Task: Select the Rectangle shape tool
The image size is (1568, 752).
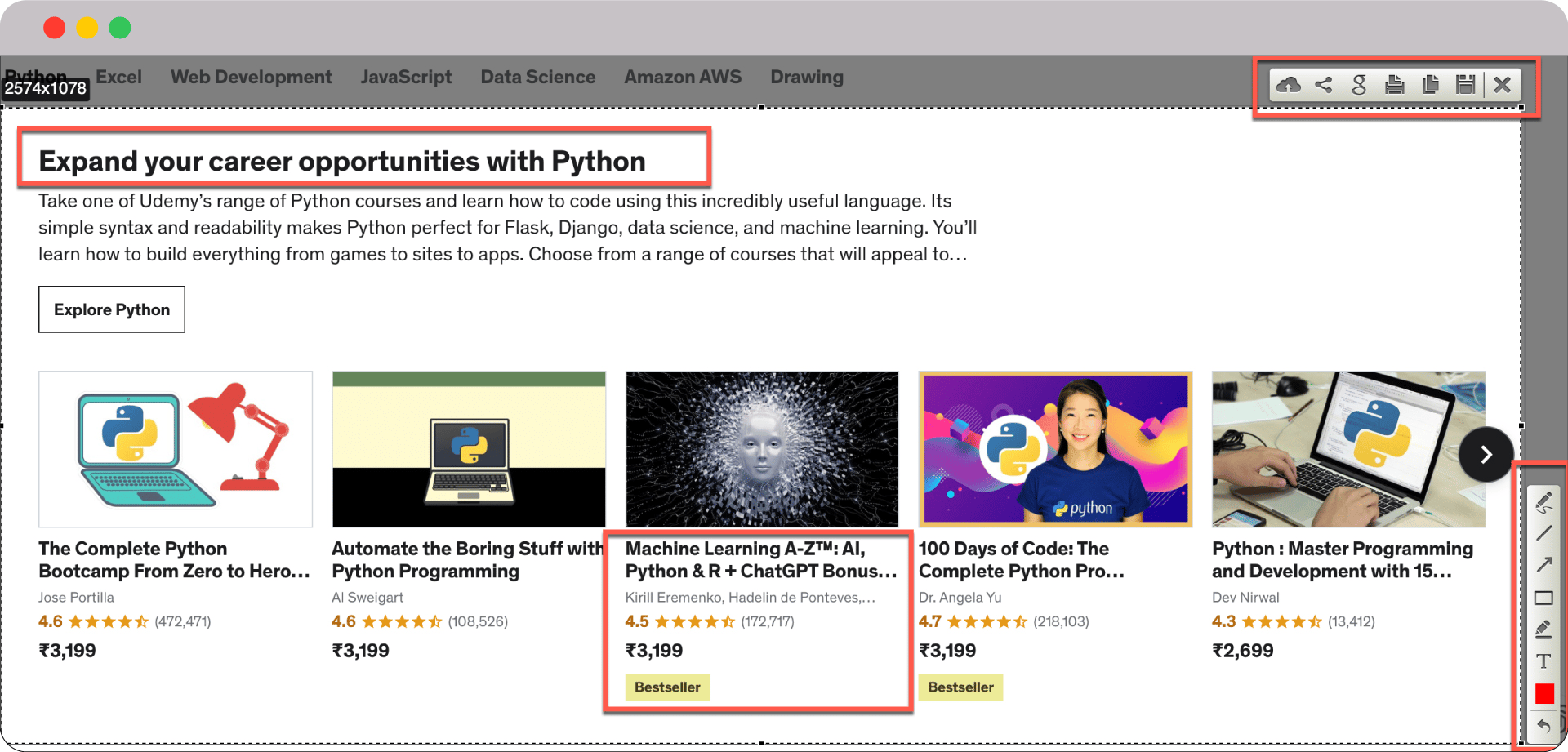Action: click(1543, 598)
